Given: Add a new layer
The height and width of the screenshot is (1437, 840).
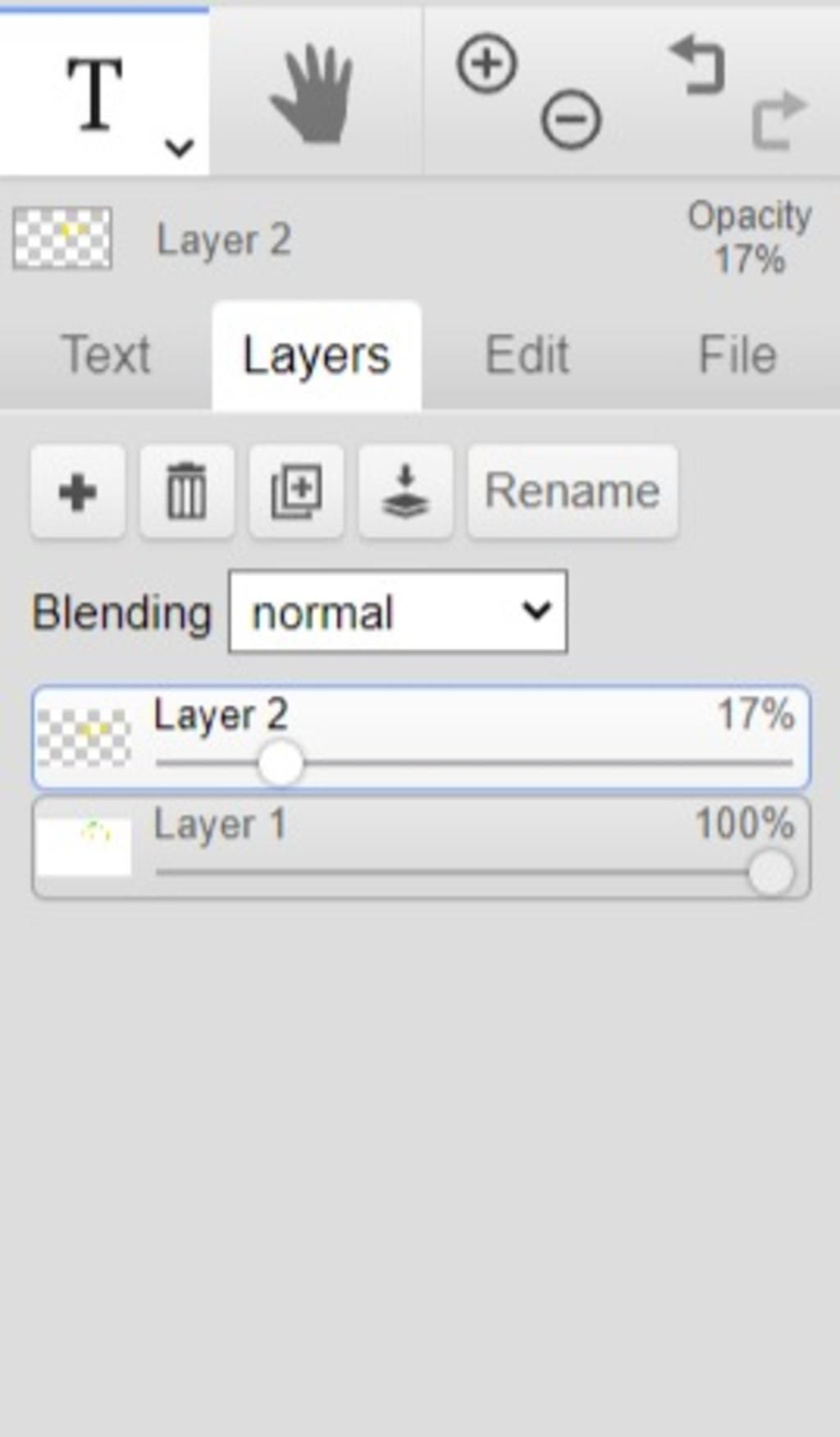Looking at the screenshot, I should coord(78,492).
